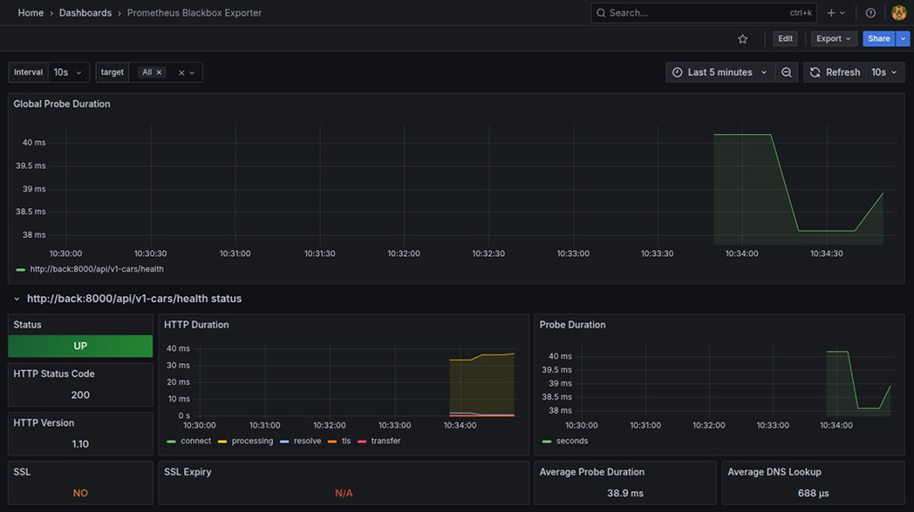Remove the All target value tag

click(159, 72)
